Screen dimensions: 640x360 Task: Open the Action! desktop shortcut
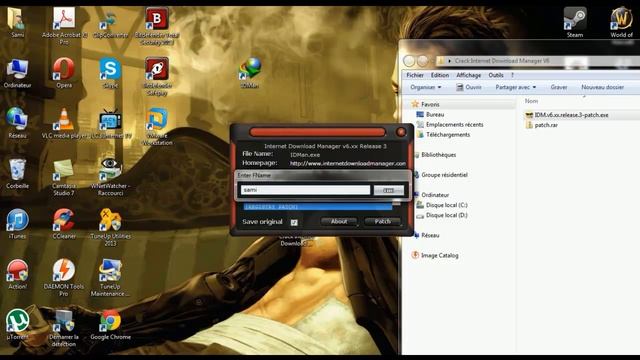click(17, 274)
